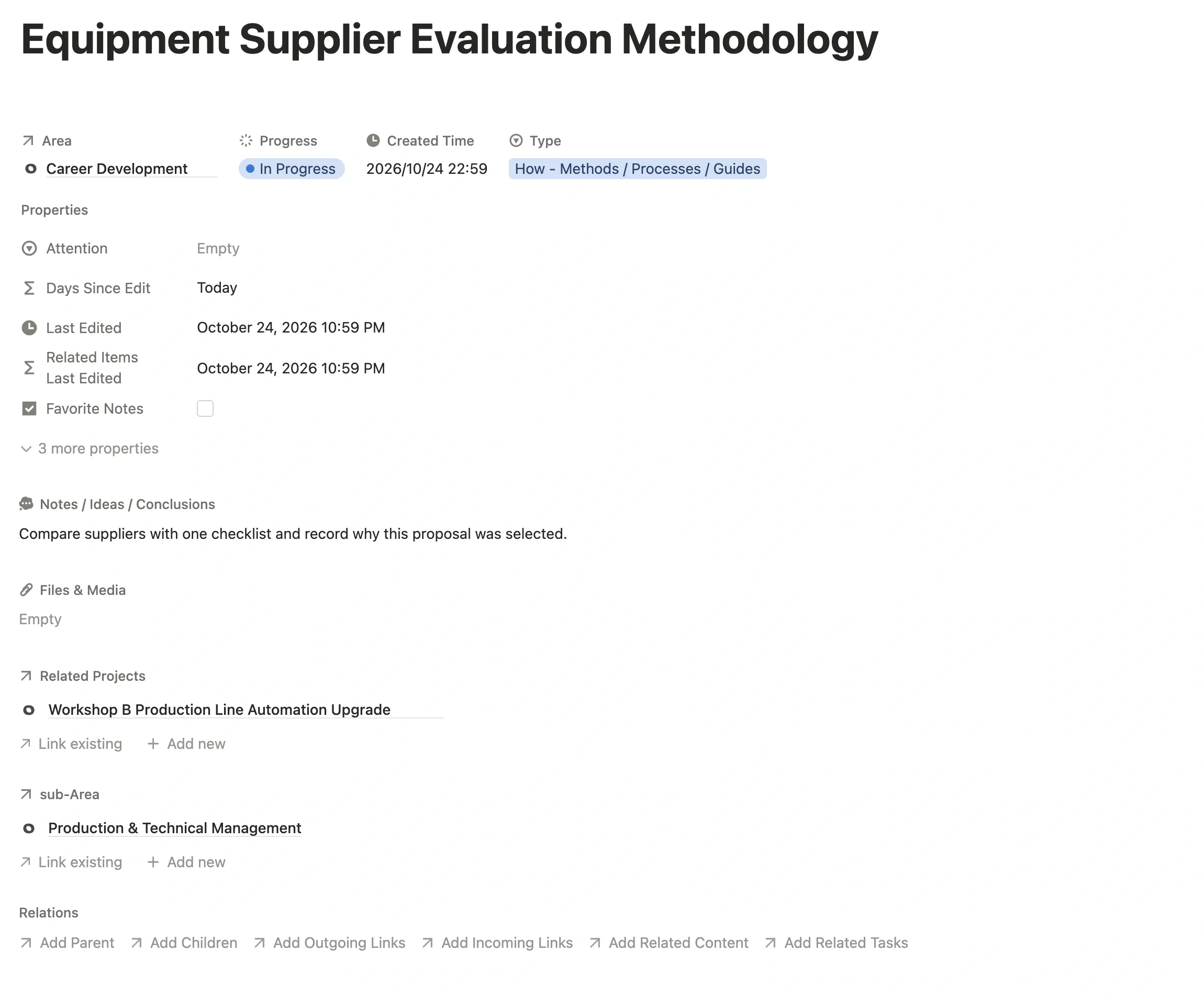Expand the 3 more properties section
Viewport: 1204px width, 995px height.
(90, 448)
